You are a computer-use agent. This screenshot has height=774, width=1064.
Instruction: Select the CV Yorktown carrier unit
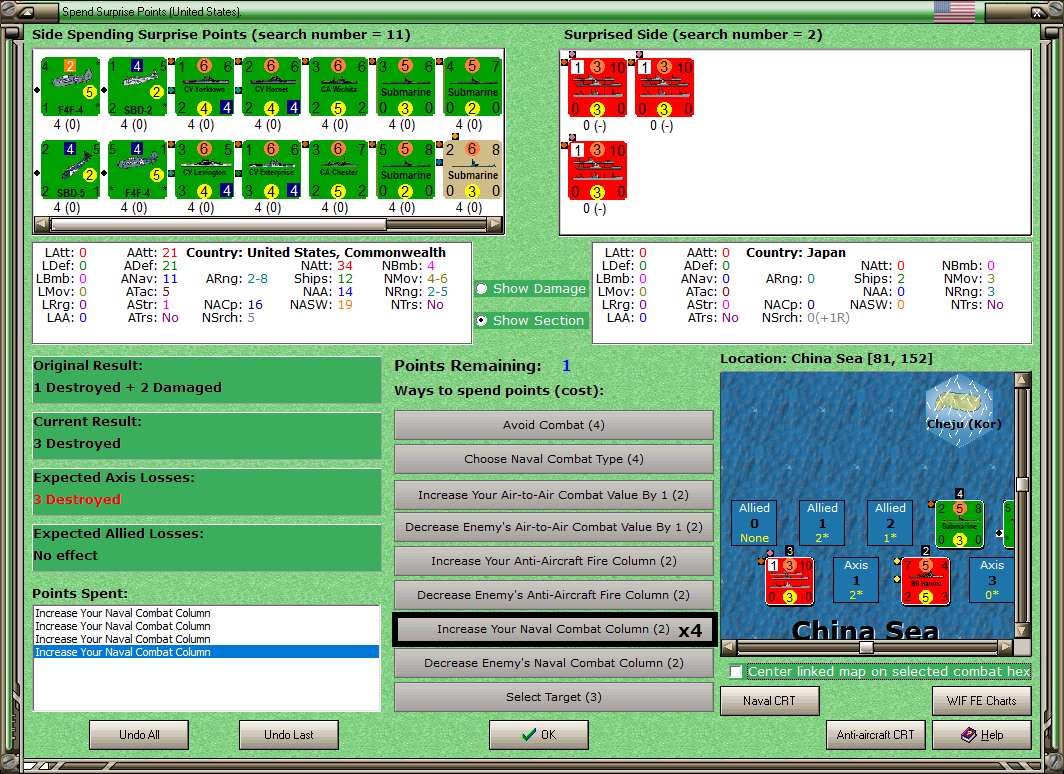(x=205, y=87)
